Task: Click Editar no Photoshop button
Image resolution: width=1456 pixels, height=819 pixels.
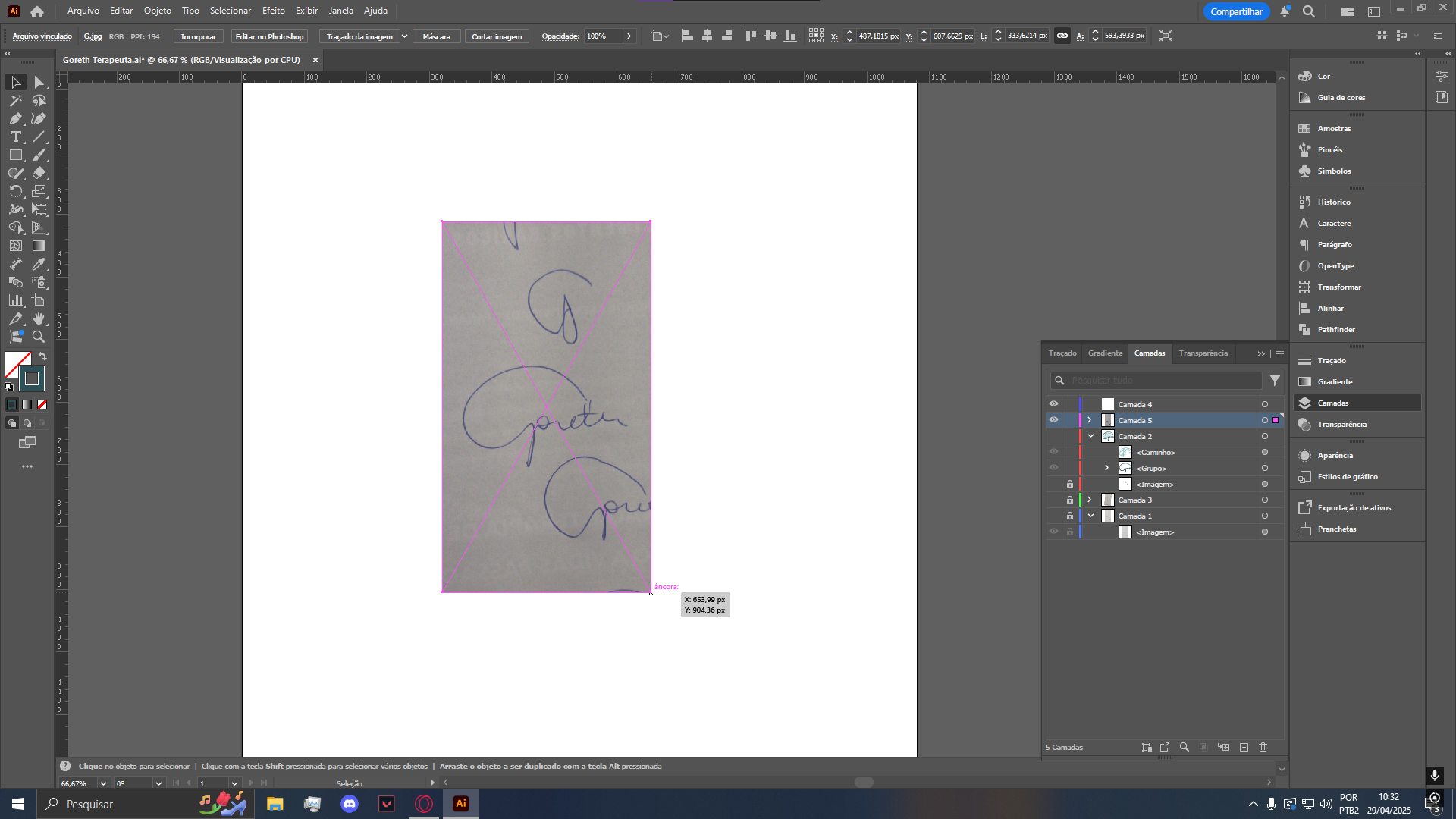Action: [x=269, y=36]
